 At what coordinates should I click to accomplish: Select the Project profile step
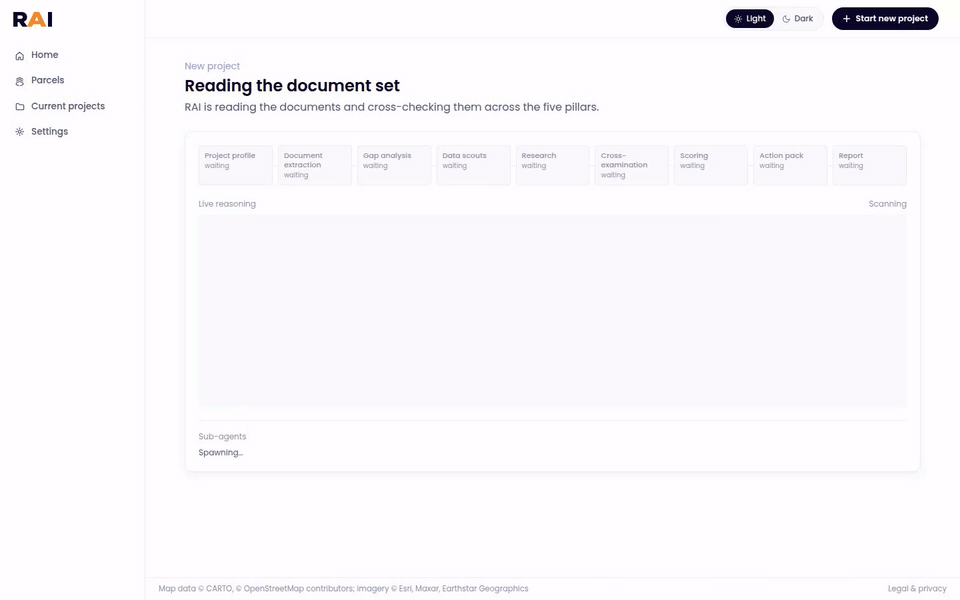pyautogui.click(x=236, y=165)
